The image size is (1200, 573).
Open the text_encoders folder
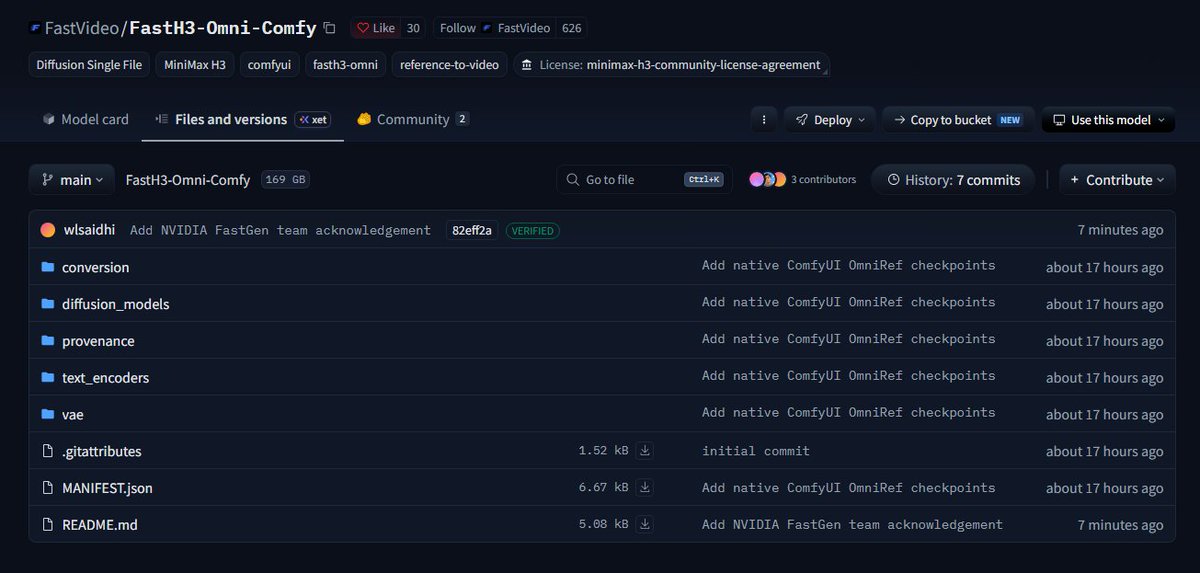coord(105,378)
